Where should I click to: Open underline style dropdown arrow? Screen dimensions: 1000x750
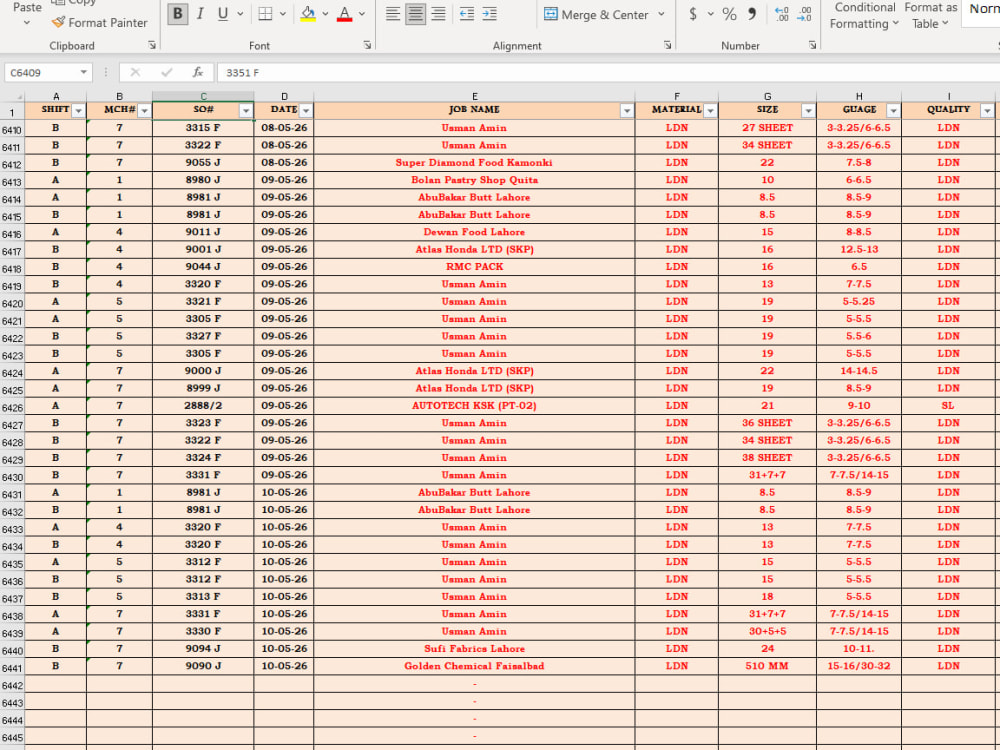tap(240, 14)
